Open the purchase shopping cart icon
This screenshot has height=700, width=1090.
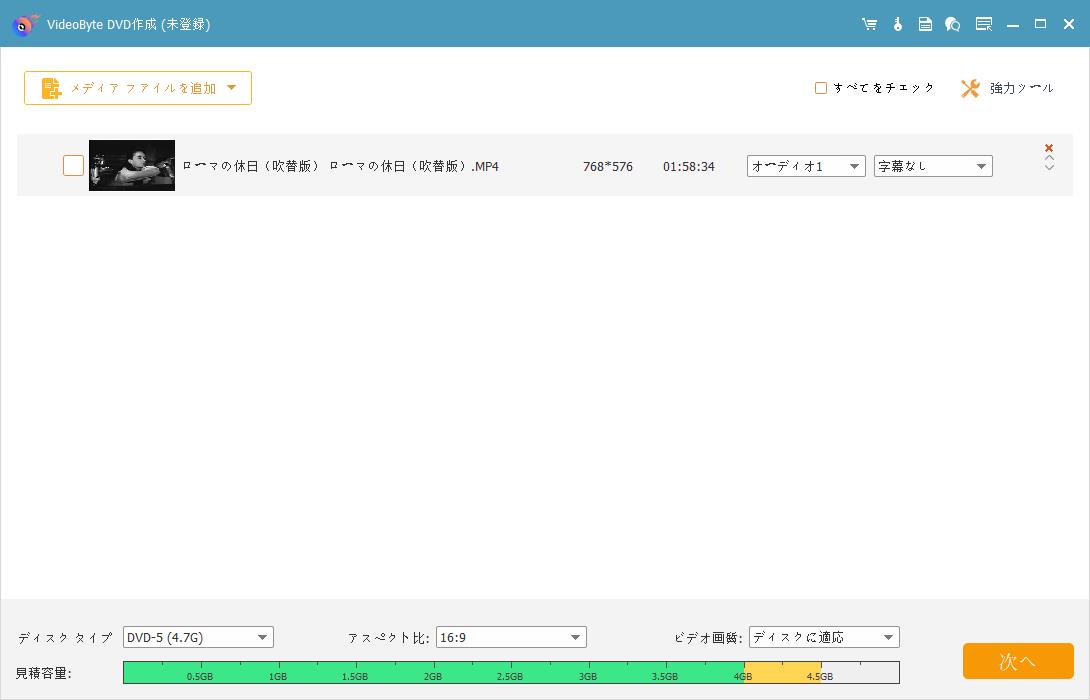(869, 24)
